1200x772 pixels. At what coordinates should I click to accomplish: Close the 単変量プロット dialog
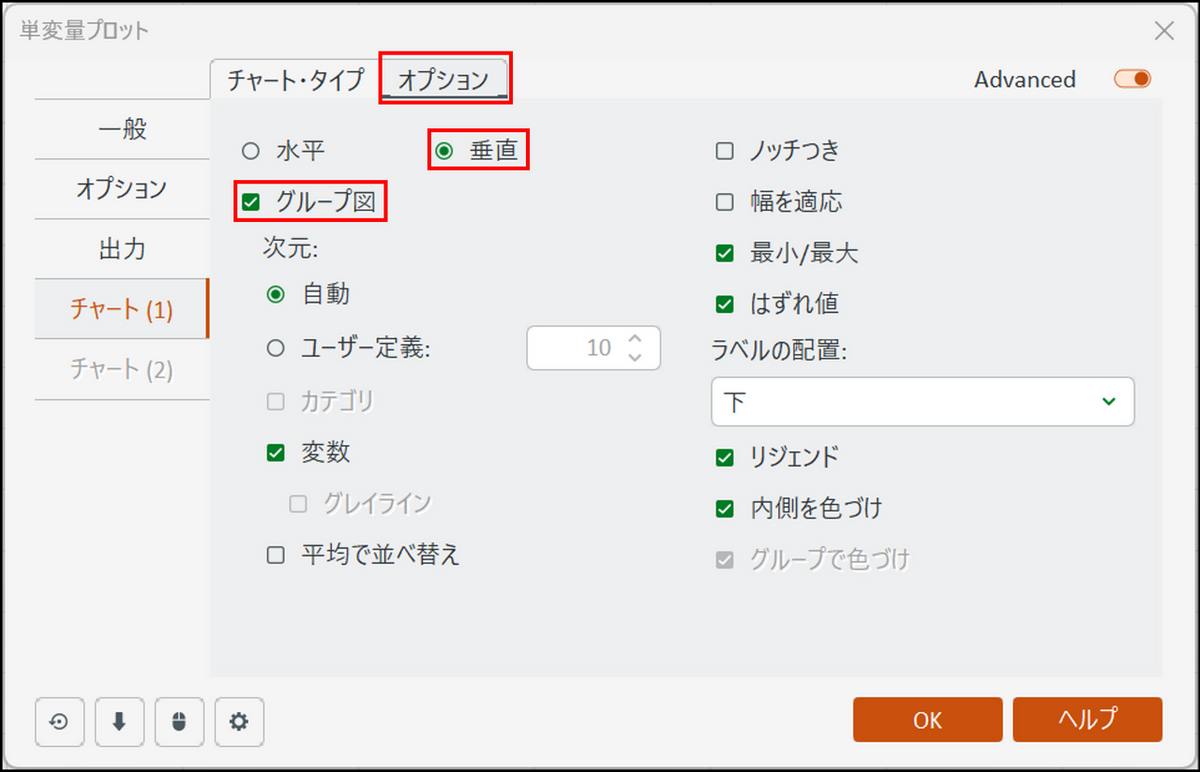pyautogui.click(x=1164, y=30)
